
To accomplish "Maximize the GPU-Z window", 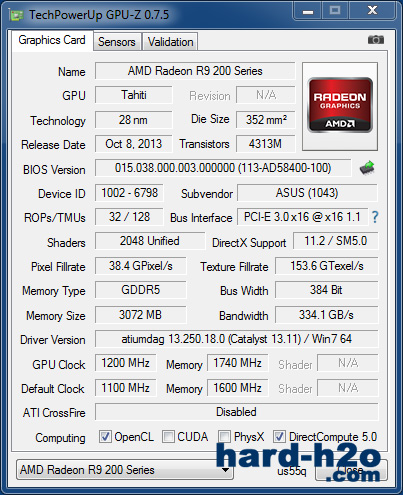I will pos(335,11).
